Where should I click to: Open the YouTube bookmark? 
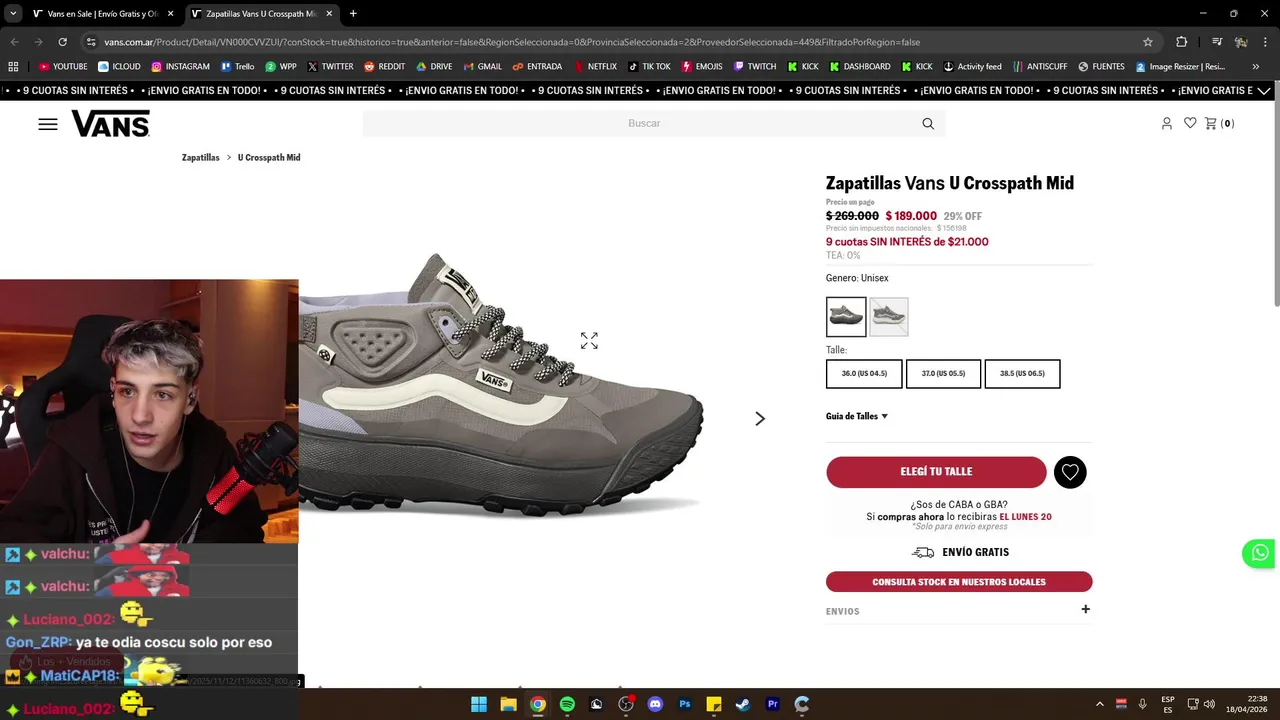[x=63, y=67]
